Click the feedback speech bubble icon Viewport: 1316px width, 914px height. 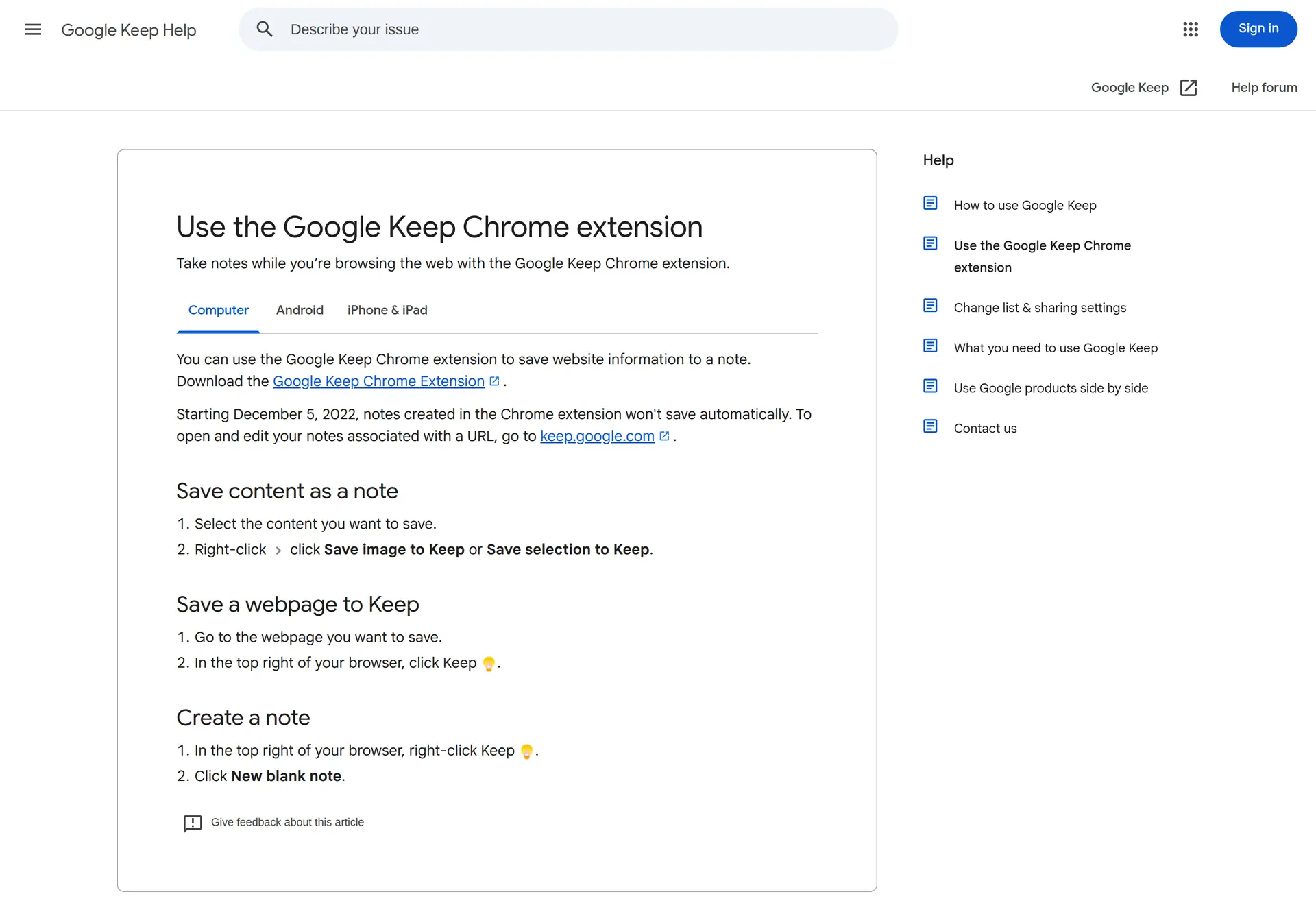(x=193, y=823)
